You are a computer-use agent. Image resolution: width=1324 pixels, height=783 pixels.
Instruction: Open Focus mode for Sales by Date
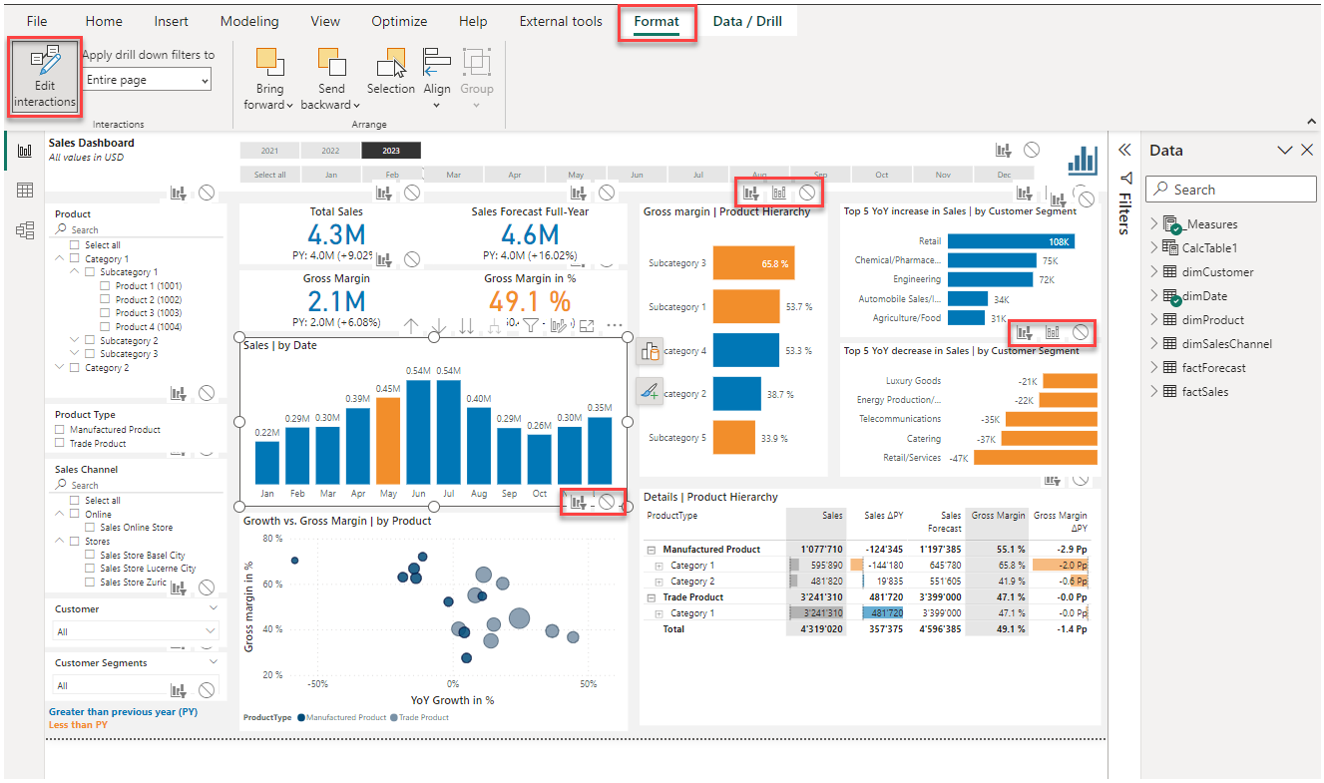click(x=587, y=325)
